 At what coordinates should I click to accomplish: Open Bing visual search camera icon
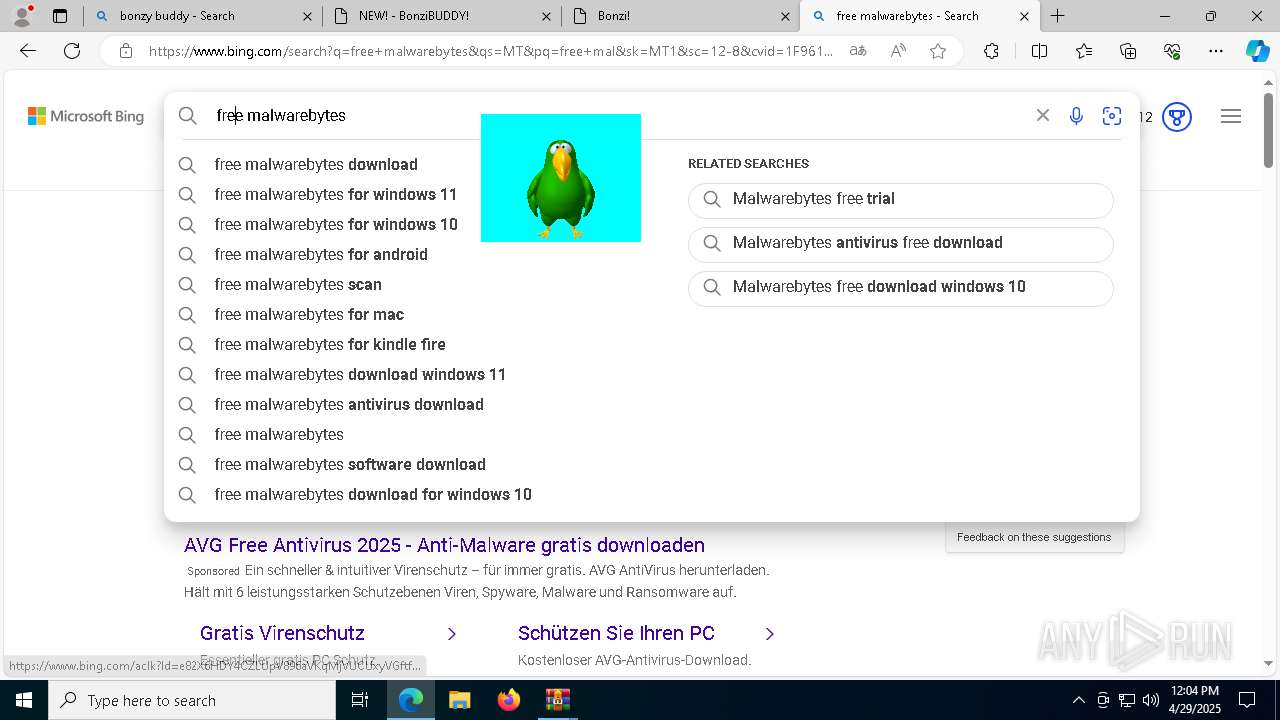(x=1112, y=116)
